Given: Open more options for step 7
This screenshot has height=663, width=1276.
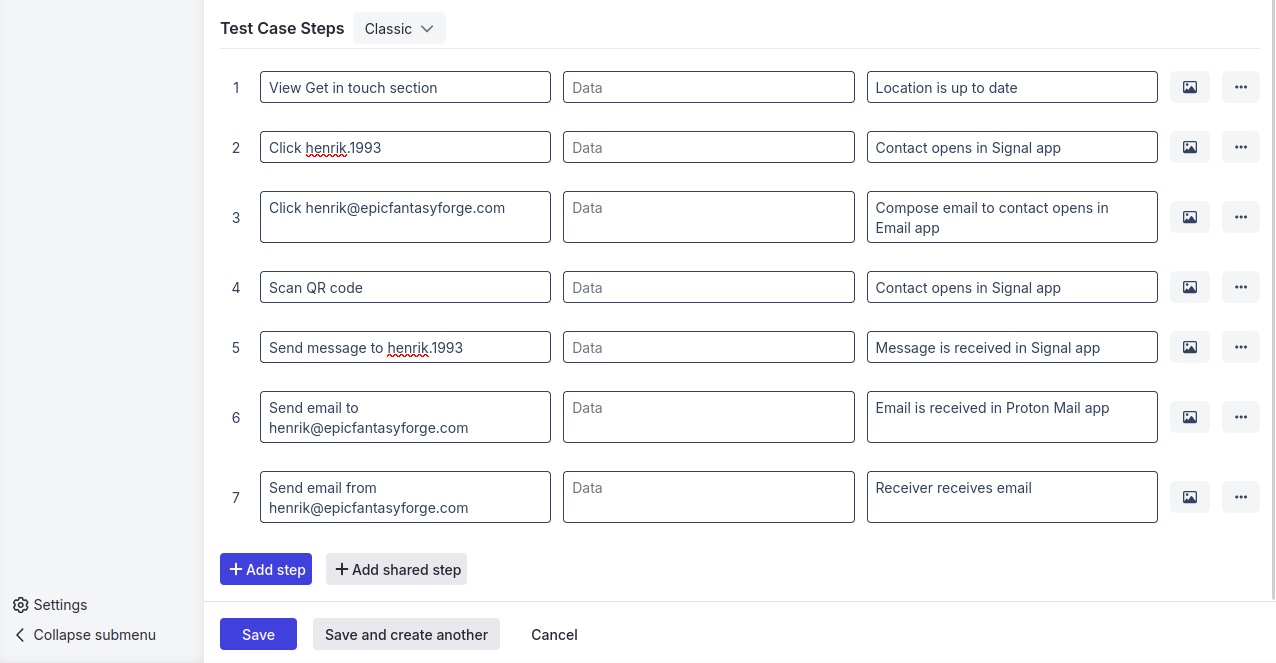Looking at the screenshot, I should (1241, 497).
